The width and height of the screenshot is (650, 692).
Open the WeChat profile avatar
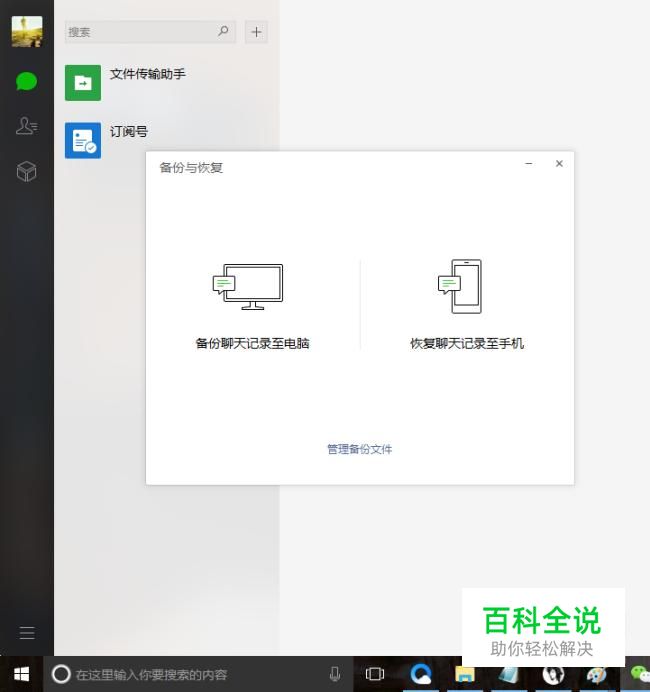pyautogui.click(x=27, y=31)
